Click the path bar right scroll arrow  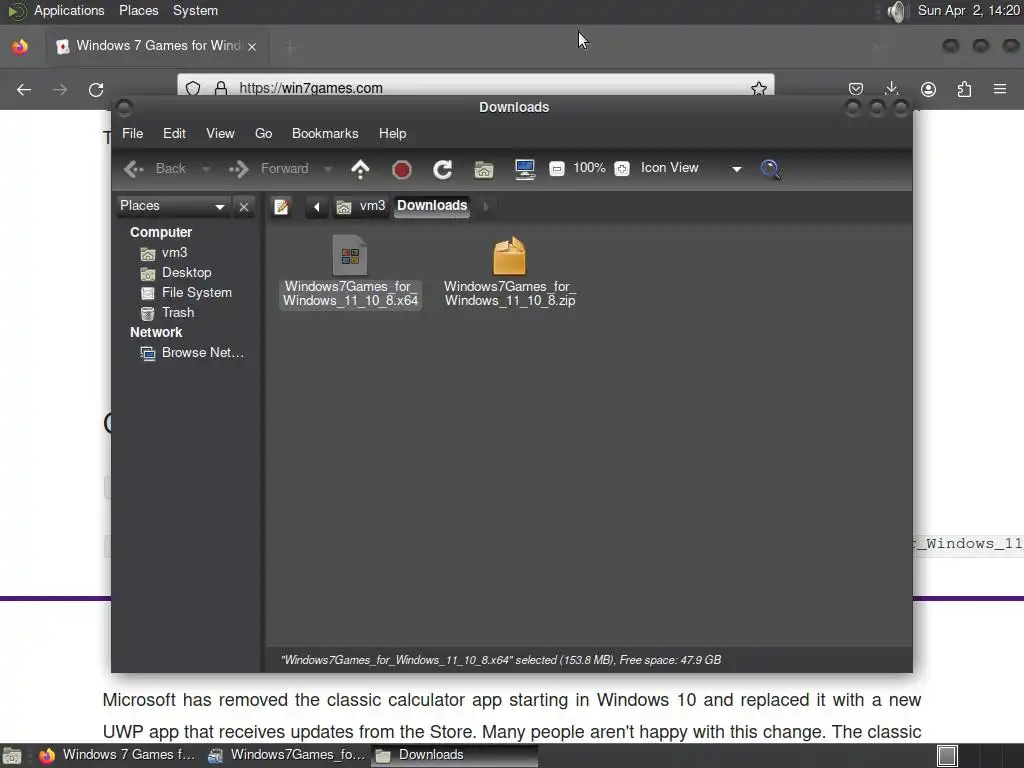pyautogui.click(x=485, y=207)
